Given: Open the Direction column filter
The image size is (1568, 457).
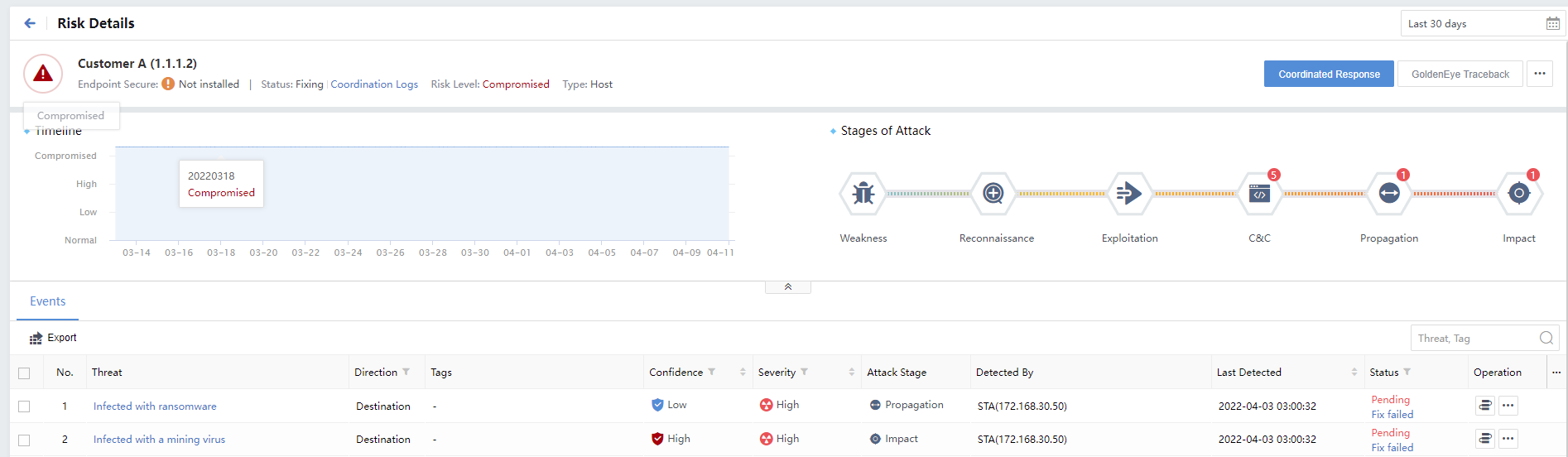Looking at the screenshot, I should pos(406,373).
